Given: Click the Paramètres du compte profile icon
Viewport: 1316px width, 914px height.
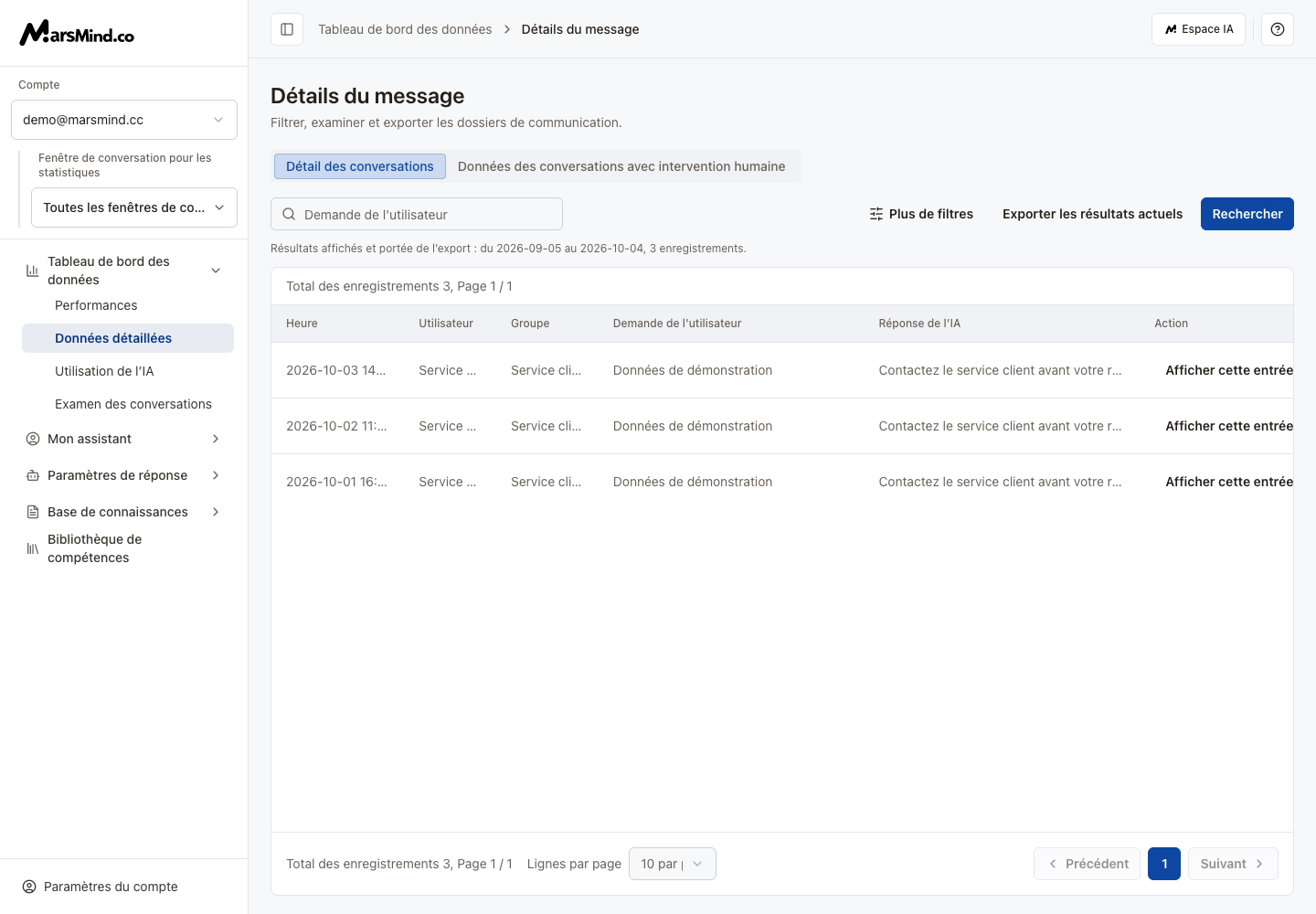Looking at the screenshot, I should [x=29, y=887].
